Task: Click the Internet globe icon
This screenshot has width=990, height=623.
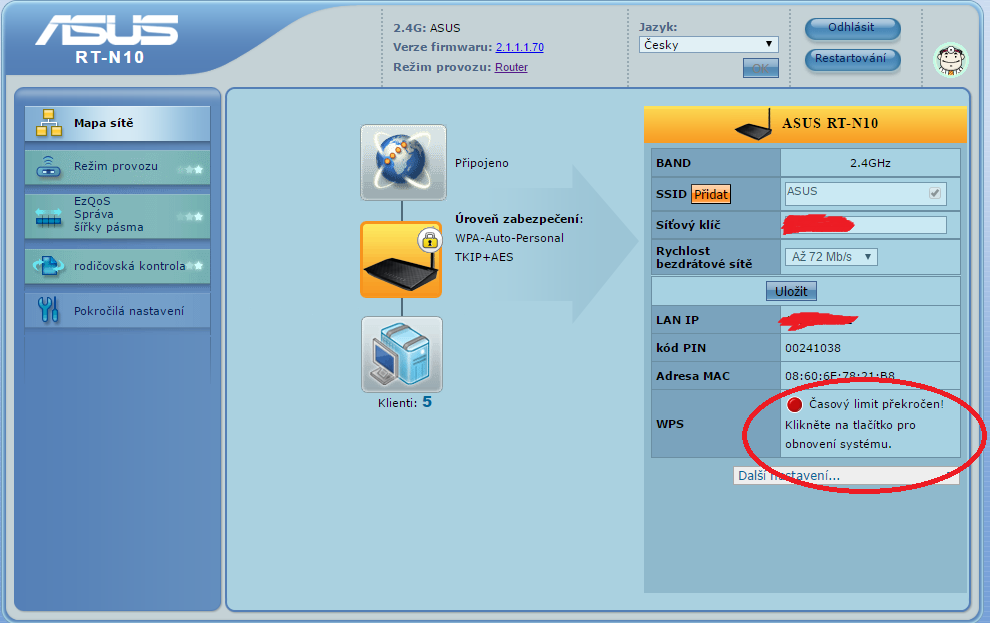Action: point(403,163)
